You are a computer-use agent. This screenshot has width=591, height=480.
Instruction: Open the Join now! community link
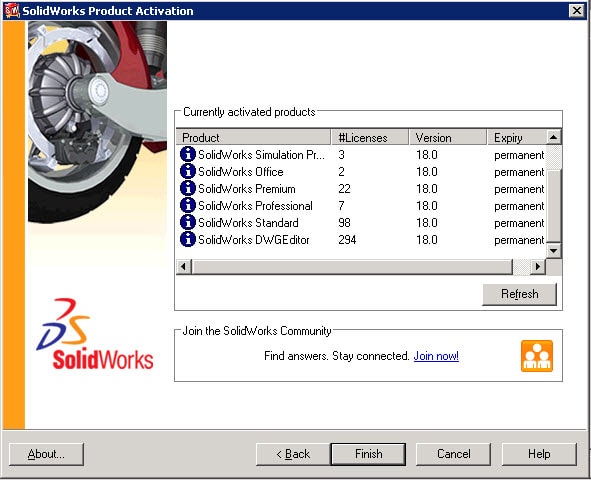coord(436,356)
